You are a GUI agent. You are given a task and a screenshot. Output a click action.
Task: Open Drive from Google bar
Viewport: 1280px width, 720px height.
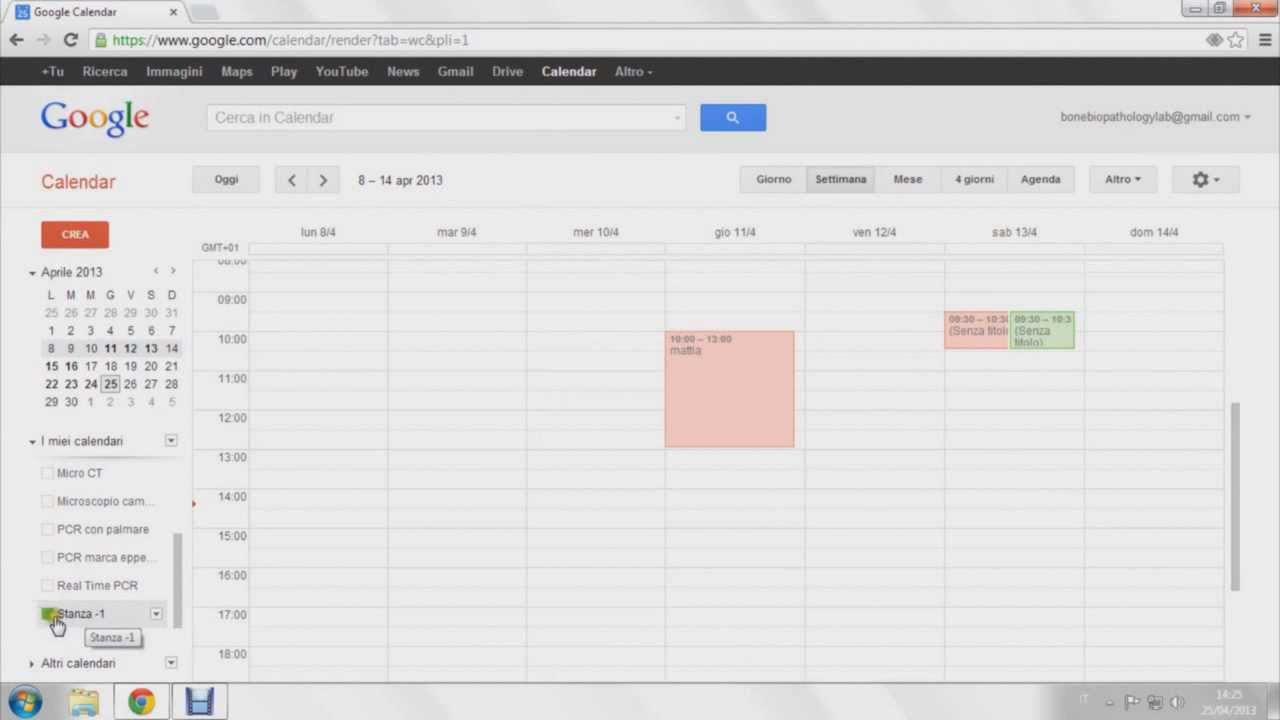[x=507, y=71]
